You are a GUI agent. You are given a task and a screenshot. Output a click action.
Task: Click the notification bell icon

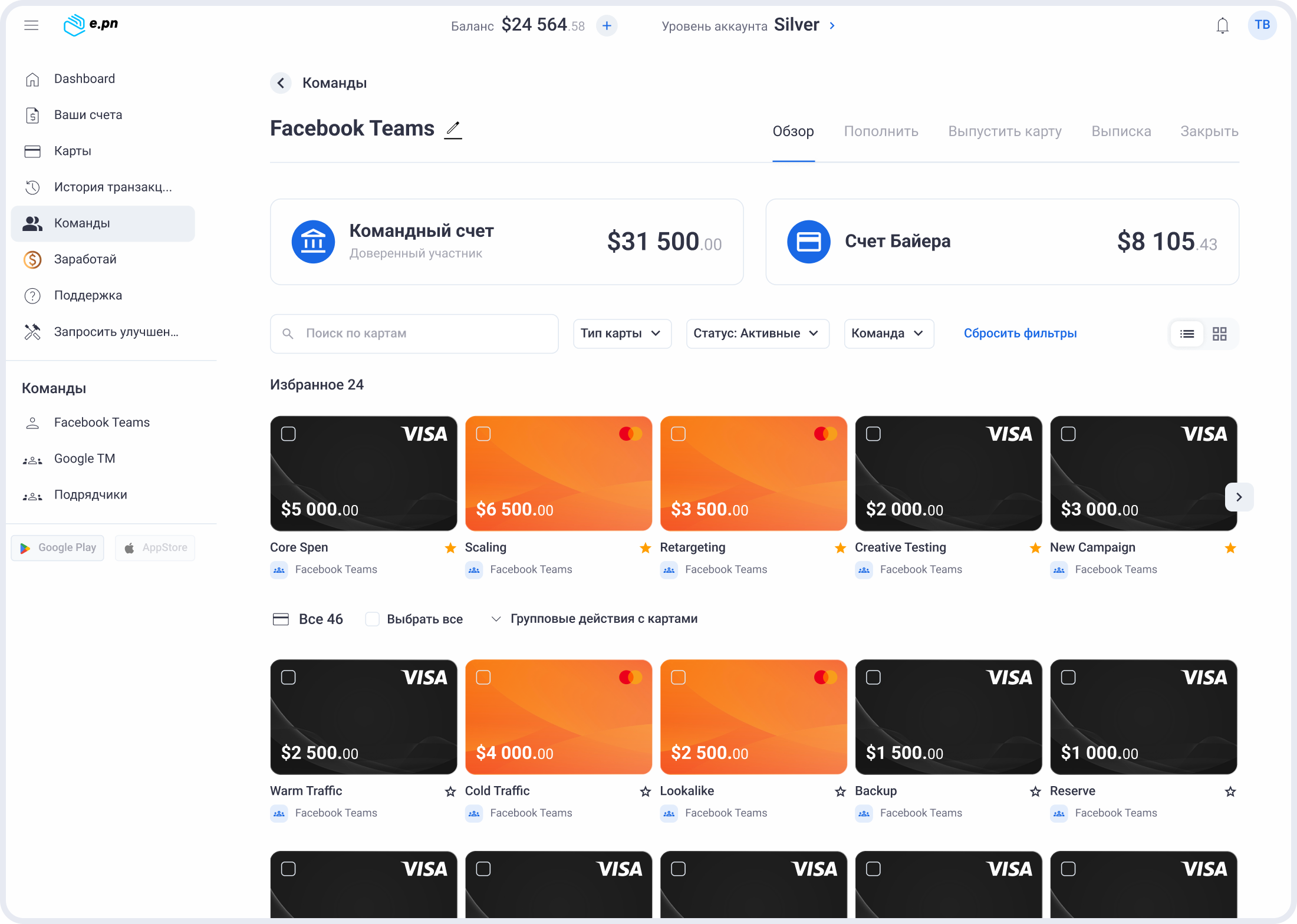1222,25
